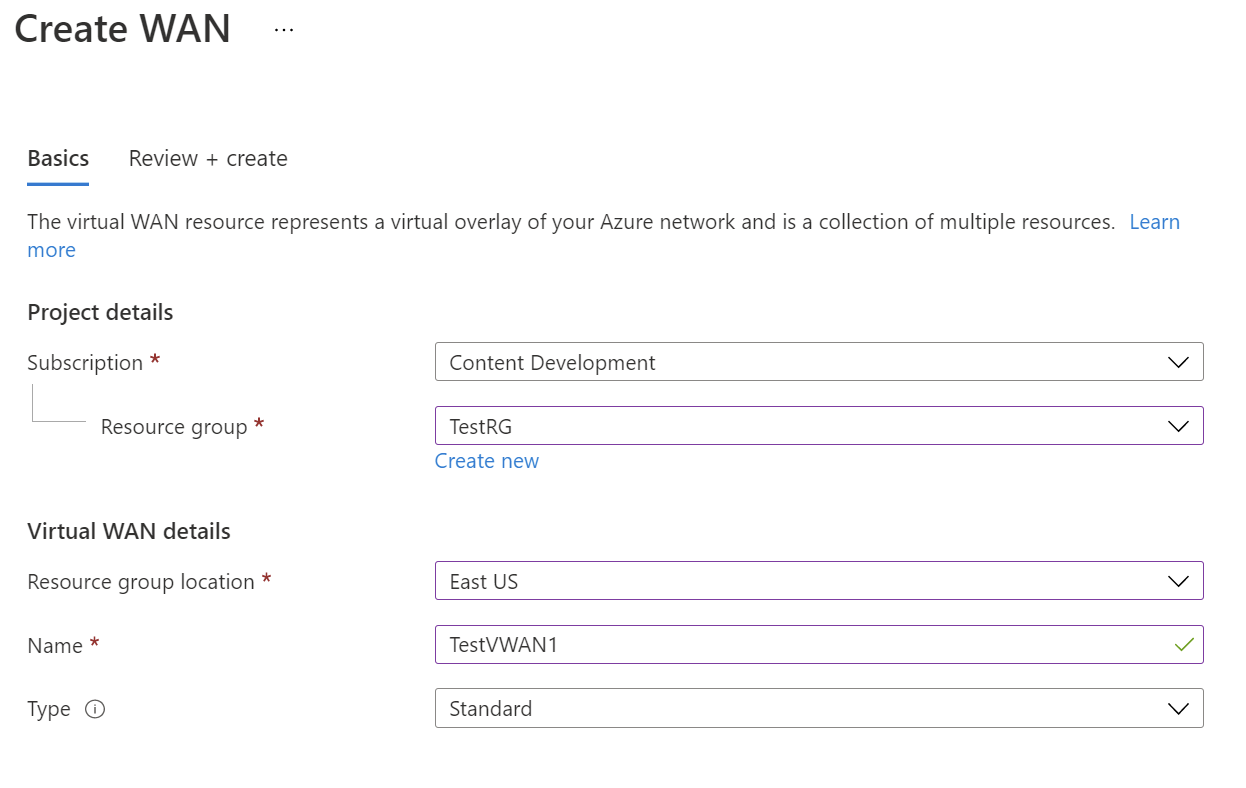The width and height of the screenshot is (1246, 788).
Task: Expand the Type dropdown showing Standard
Action: [819, 708]
